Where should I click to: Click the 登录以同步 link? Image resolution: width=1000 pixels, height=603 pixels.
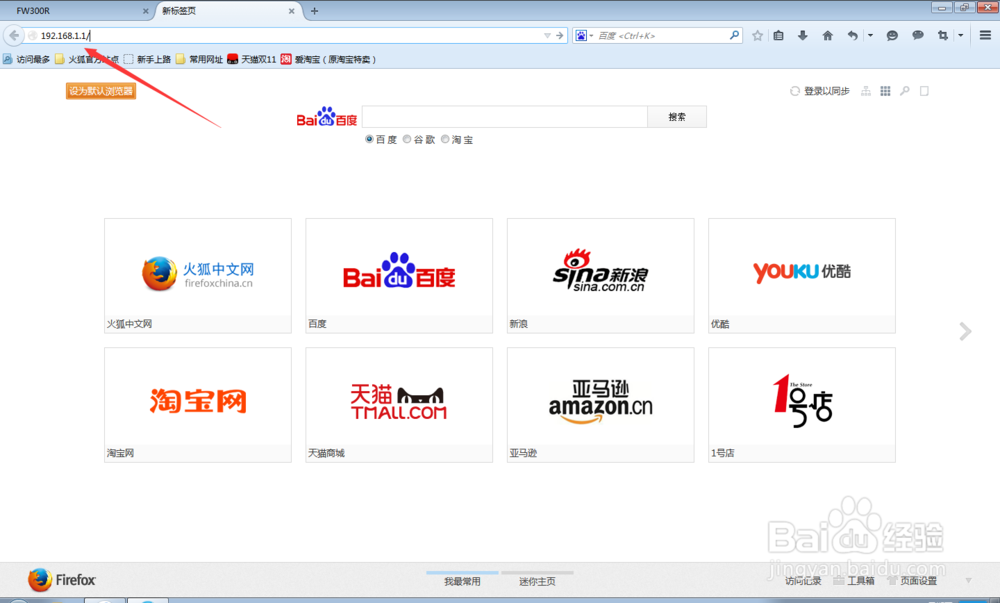(827, 90)
